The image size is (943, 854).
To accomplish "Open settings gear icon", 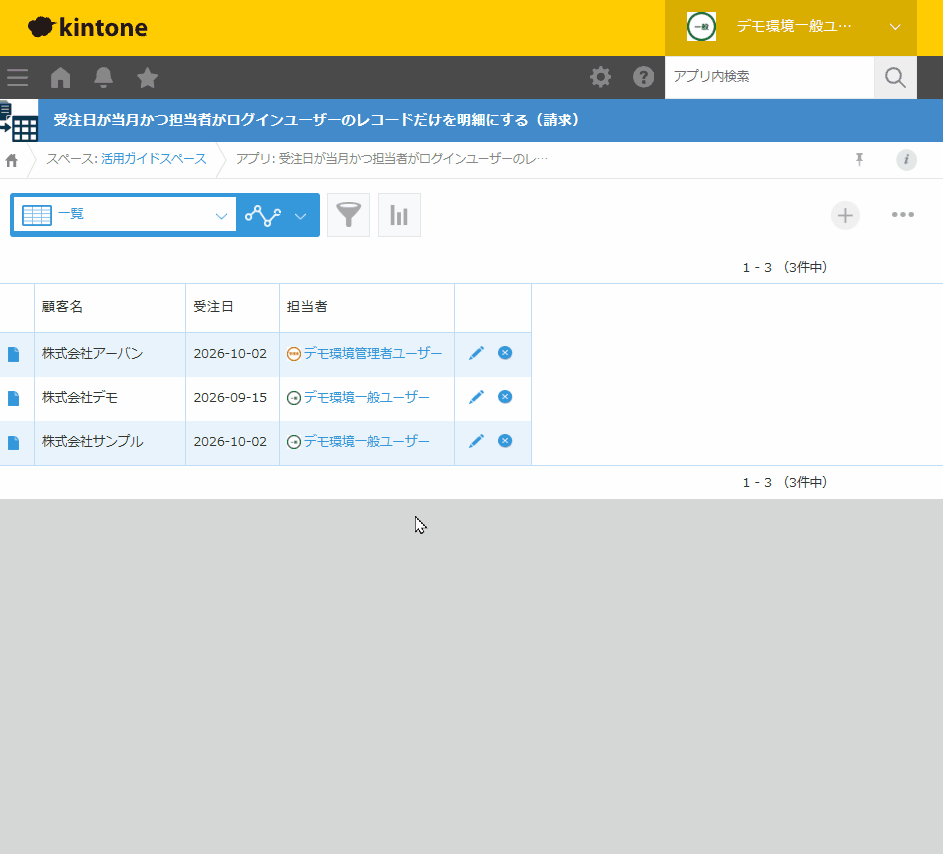I will point(600,77).
